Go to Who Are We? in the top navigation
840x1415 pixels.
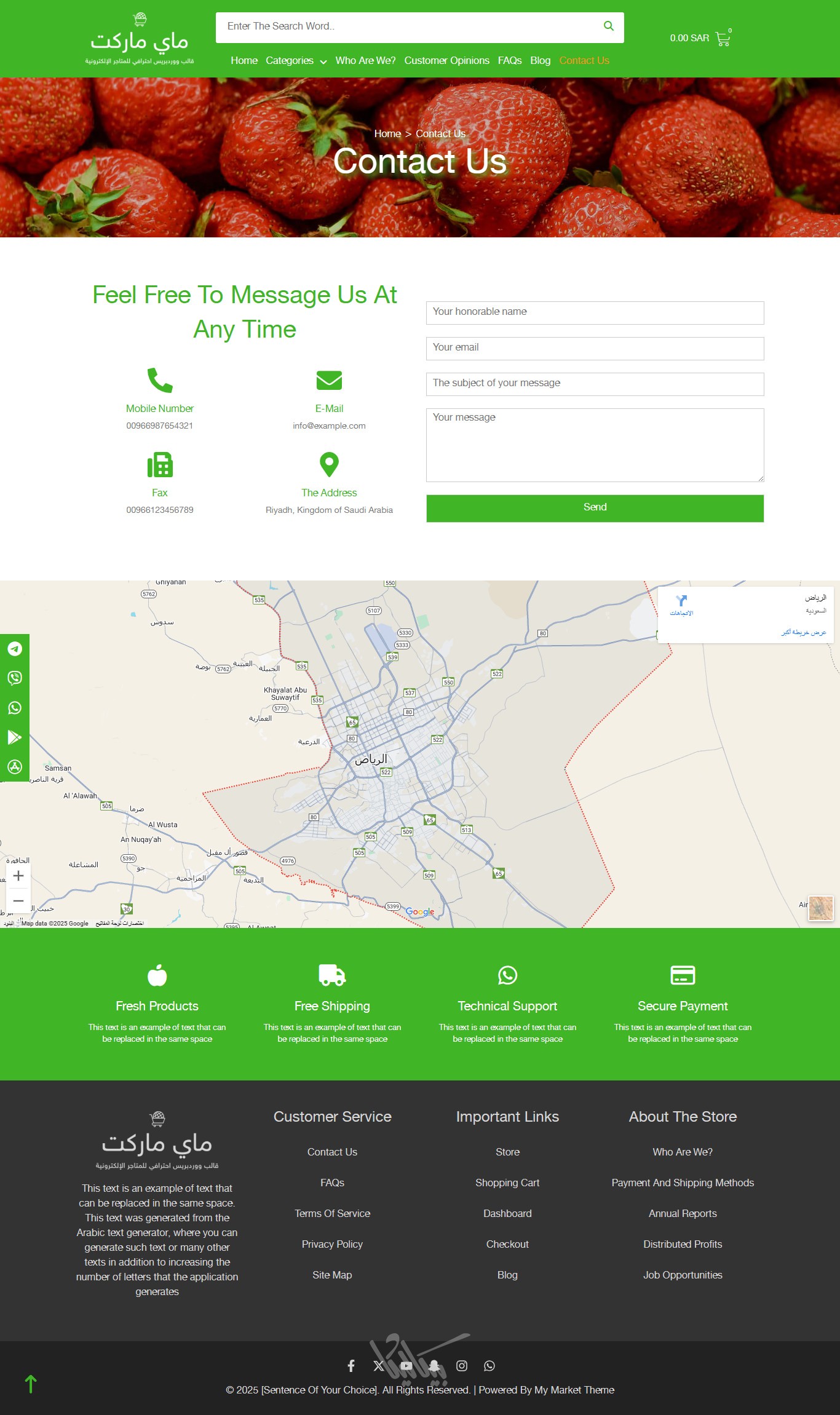365,61
